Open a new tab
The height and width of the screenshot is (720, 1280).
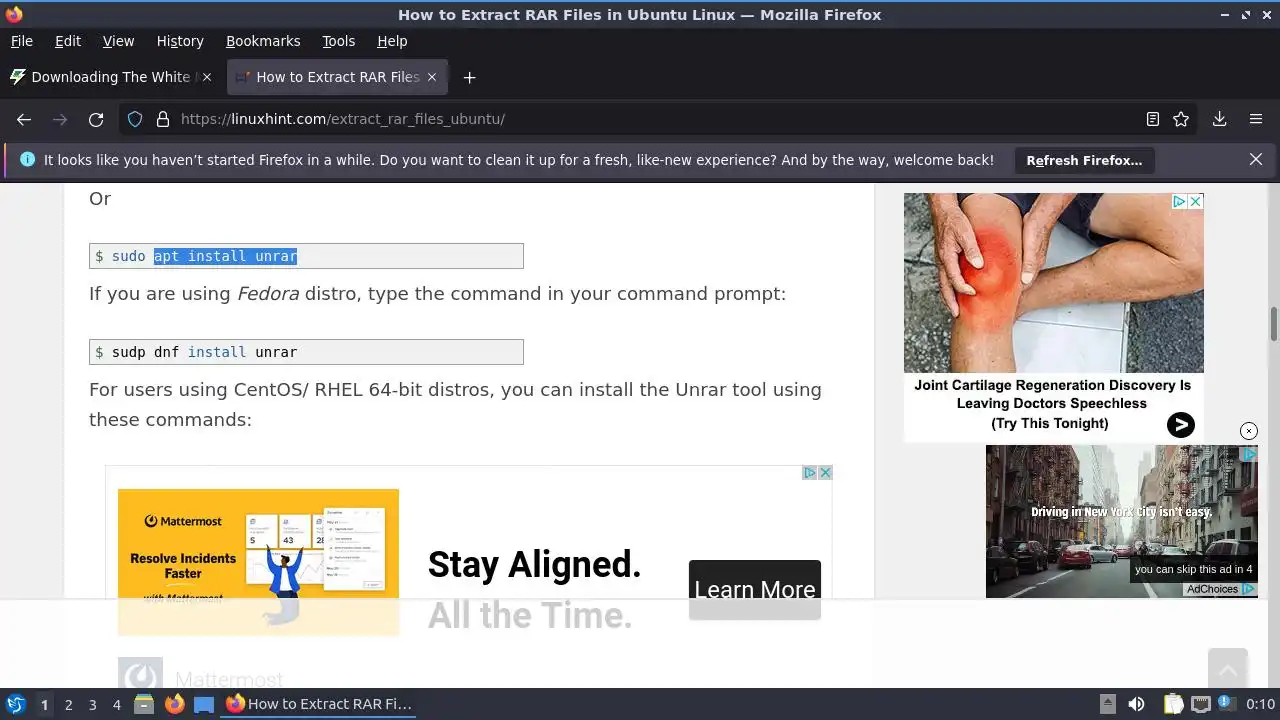pos(469,77)
